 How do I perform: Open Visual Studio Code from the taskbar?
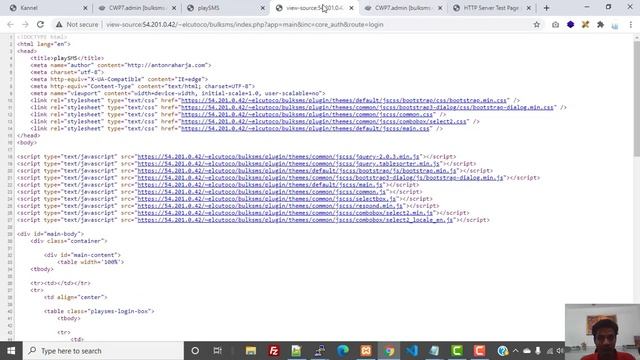click(412, 351)
